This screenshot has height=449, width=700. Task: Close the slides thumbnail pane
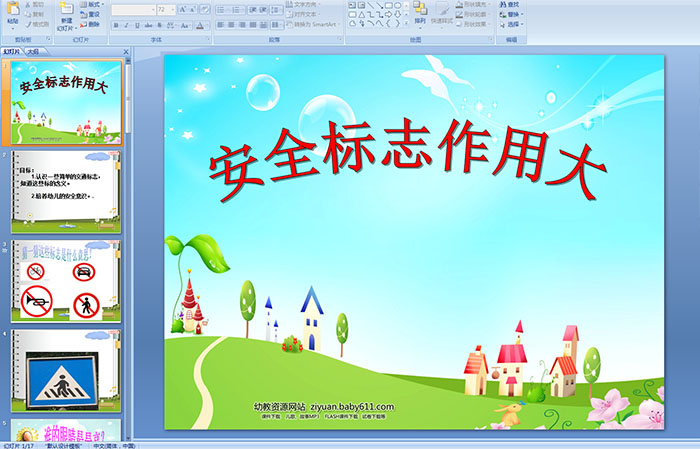[x=126, y=52]
